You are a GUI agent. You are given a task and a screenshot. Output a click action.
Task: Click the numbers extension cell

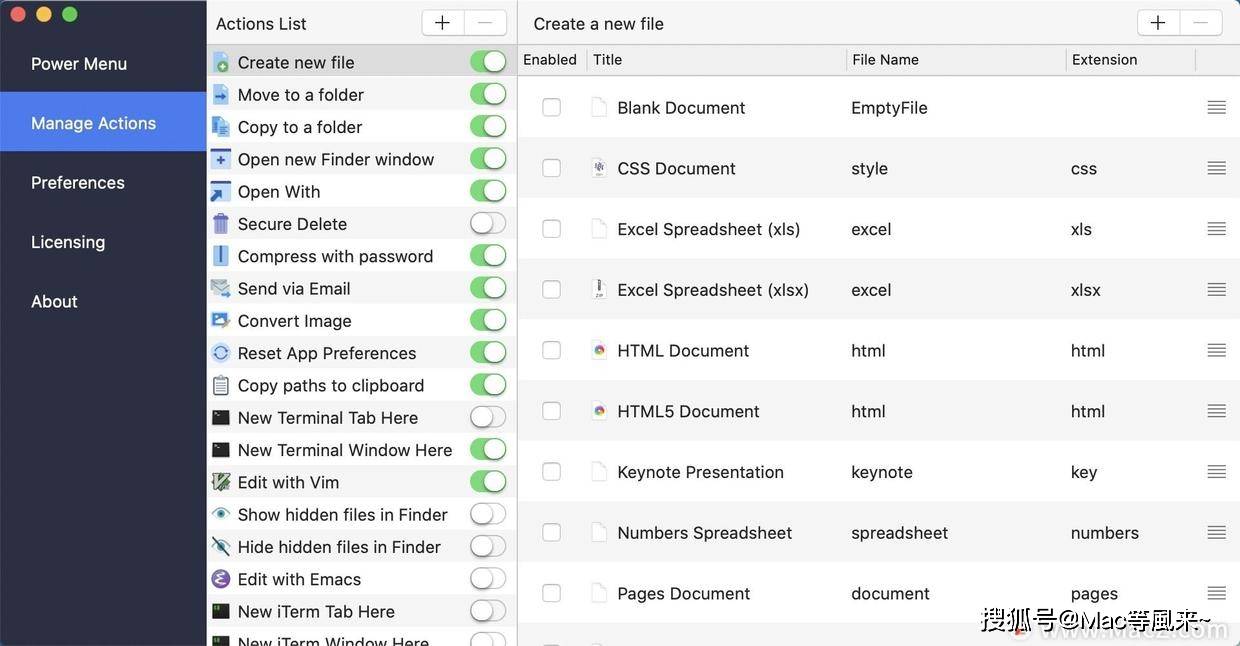(1104, 533)
